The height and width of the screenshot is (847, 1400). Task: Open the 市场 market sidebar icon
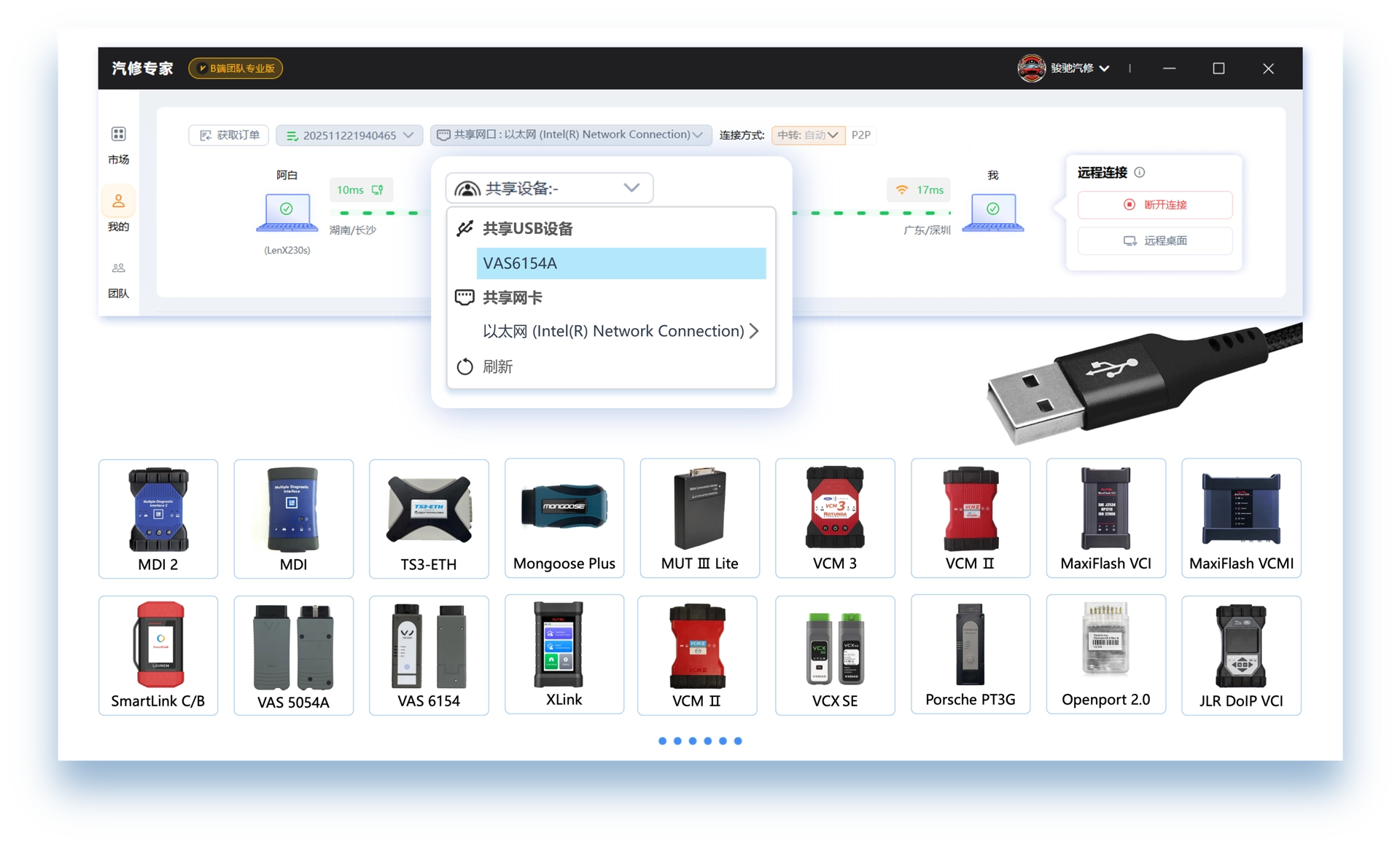click(x=118, y=134)
